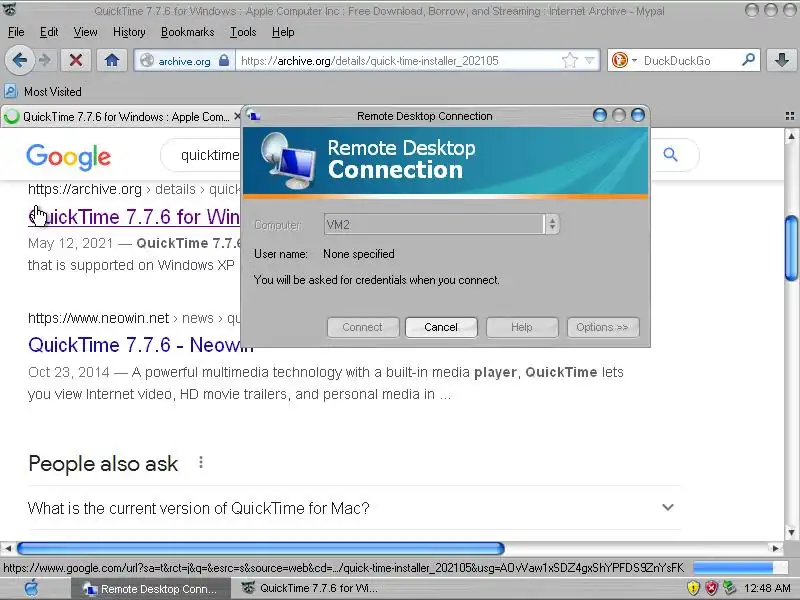
Task: Open the Apple start menu icon
Action: [x=32, y=588]
